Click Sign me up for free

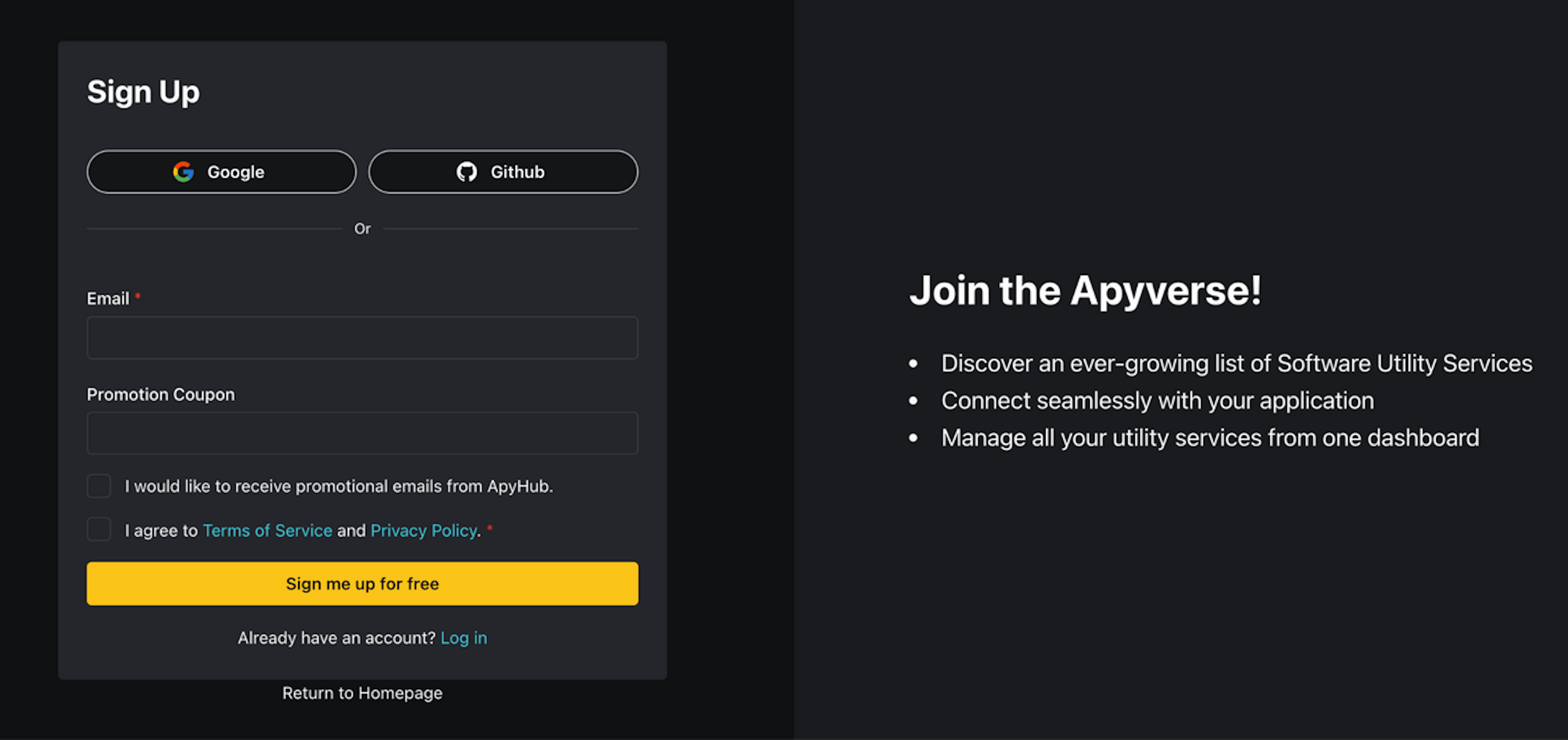pos(362,584)
